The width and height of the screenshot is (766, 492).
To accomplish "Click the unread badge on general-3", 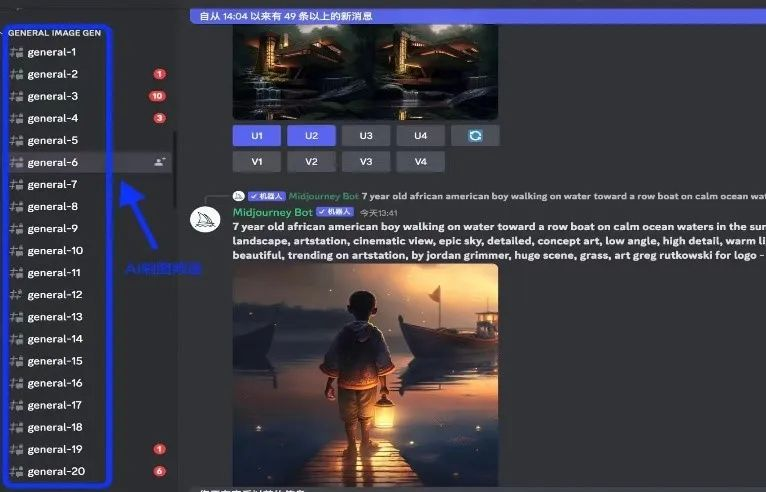I will click(157, 96).
